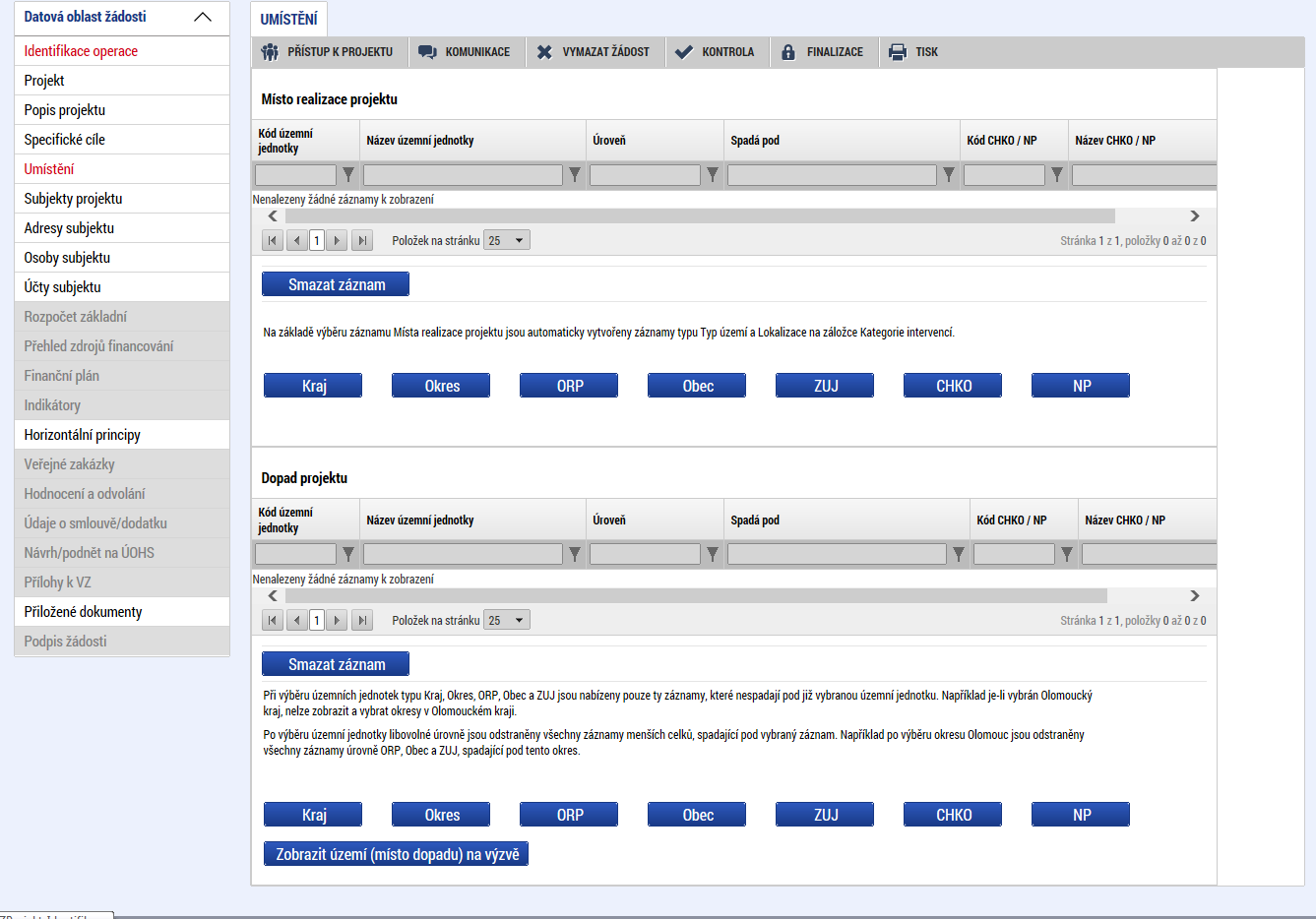Open filter for Spadá pod in Dopad projektu table
The width and height of the screenshot is (1316, 919).
[959, 555]
